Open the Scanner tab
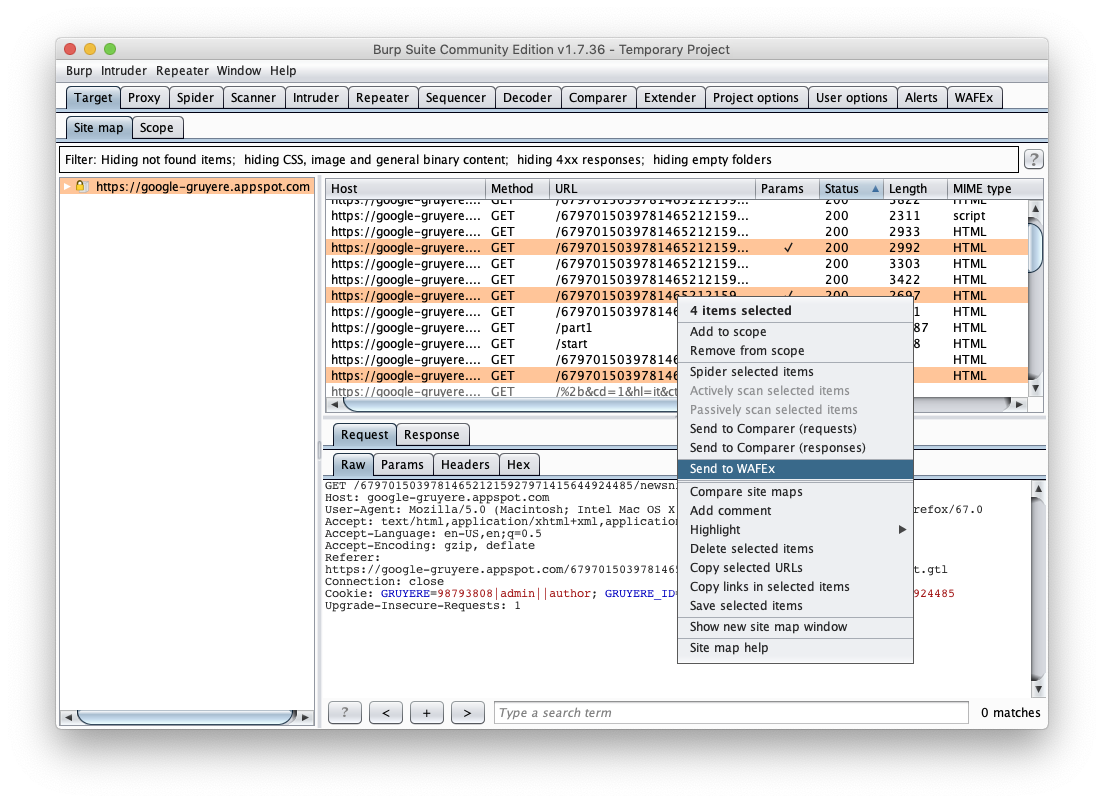 [253, 98]
